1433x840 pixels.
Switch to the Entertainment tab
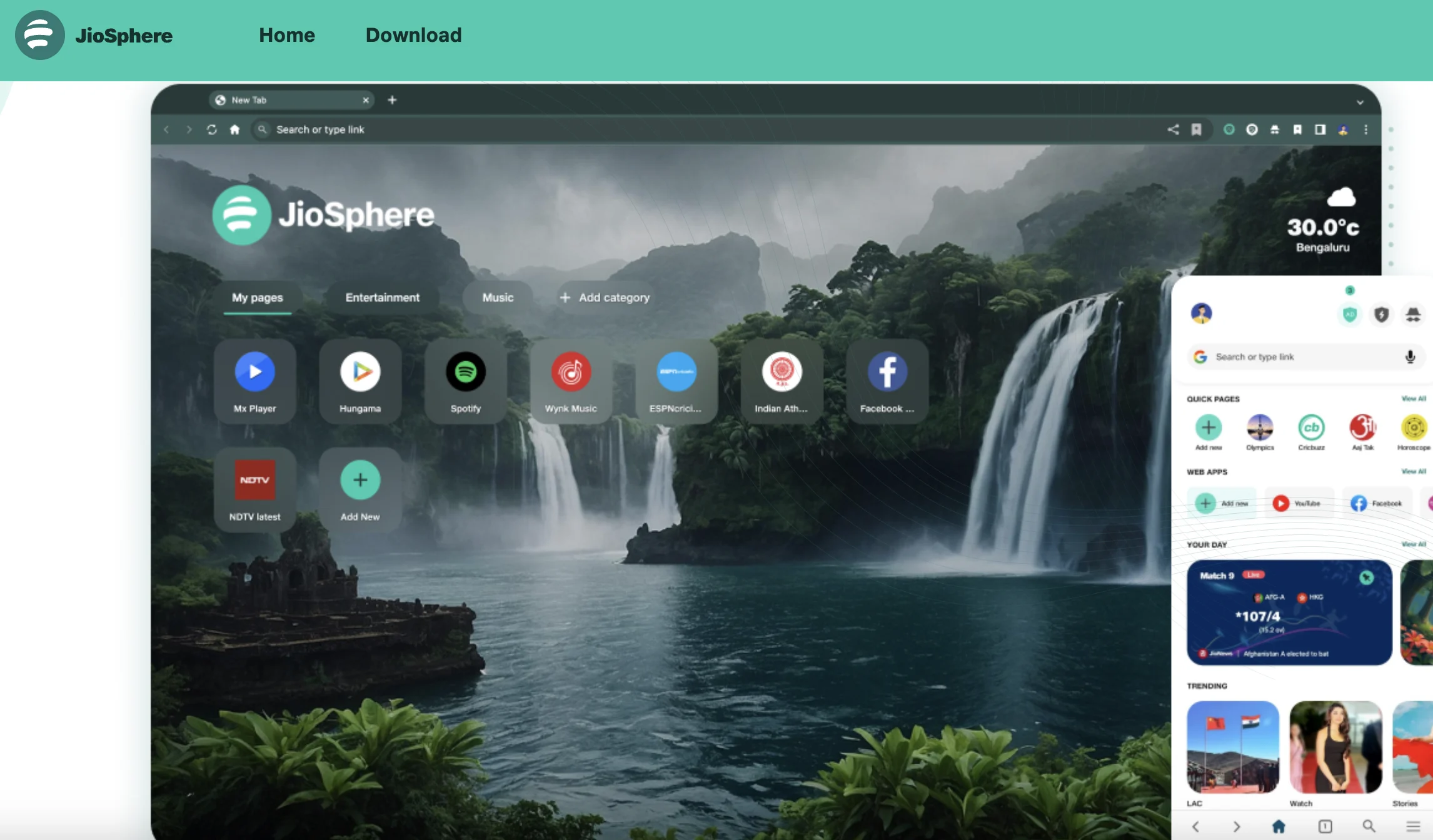[383, 297]
